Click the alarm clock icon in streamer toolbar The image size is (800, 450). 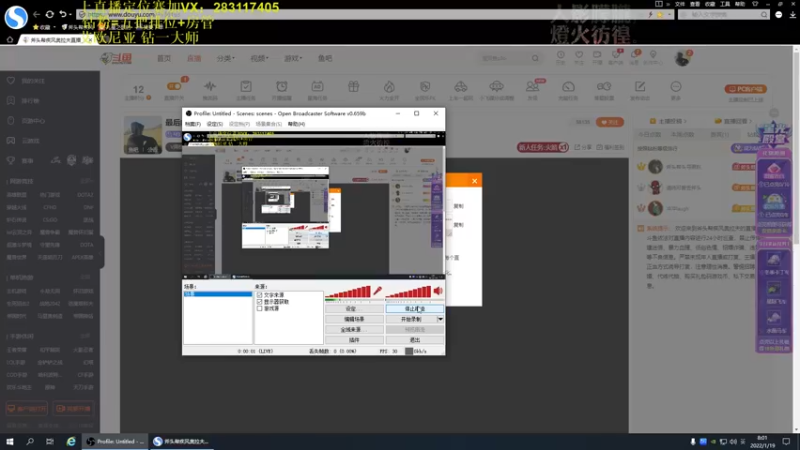coord(282,86)
